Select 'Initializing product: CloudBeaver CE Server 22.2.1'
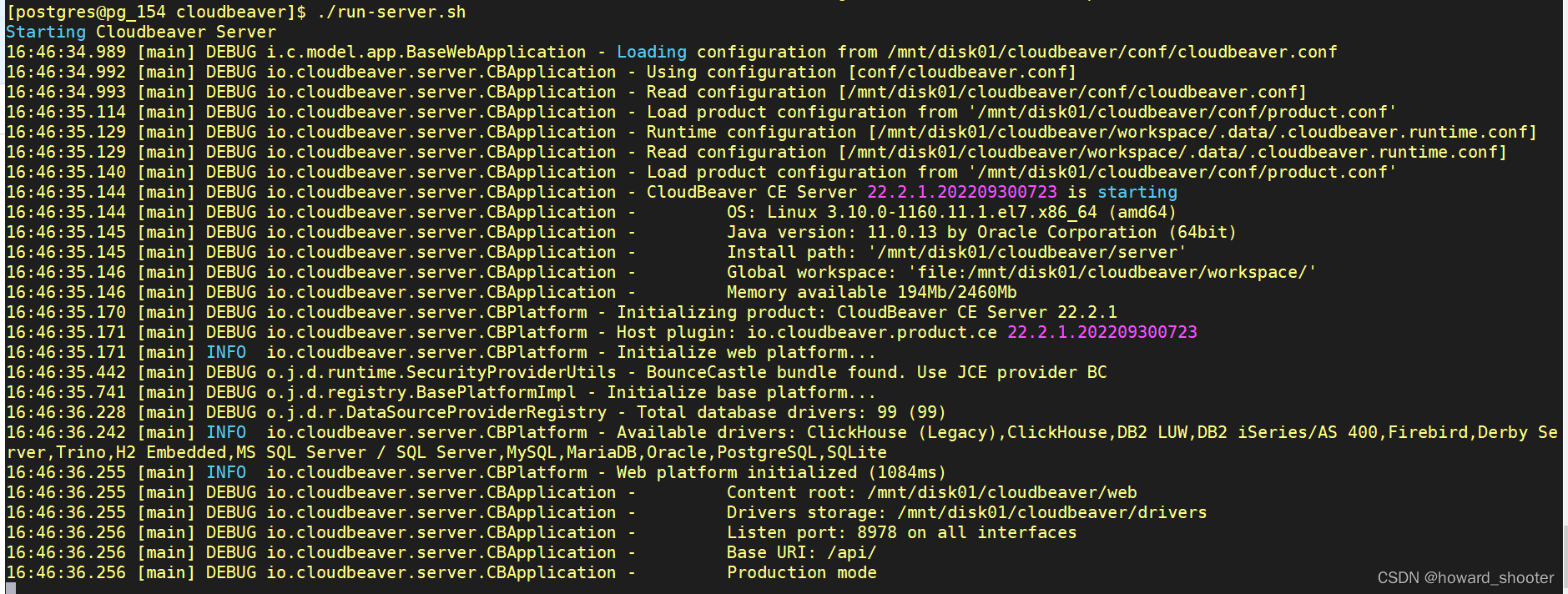Image resolution: width=1568 pixels, height=594 pixels. click(x=867, y=313)
